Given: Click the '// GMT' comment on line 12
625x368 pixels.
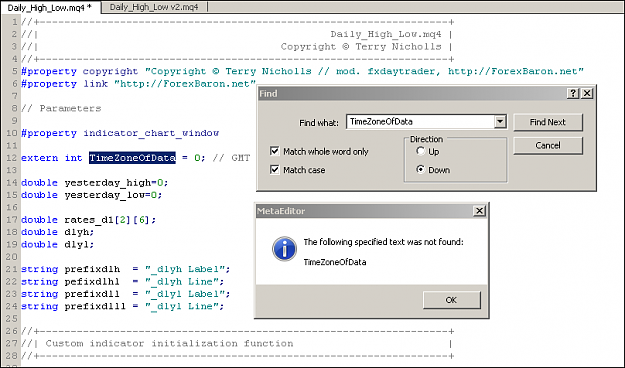Looking at the screenshot, I should (231, 157).
